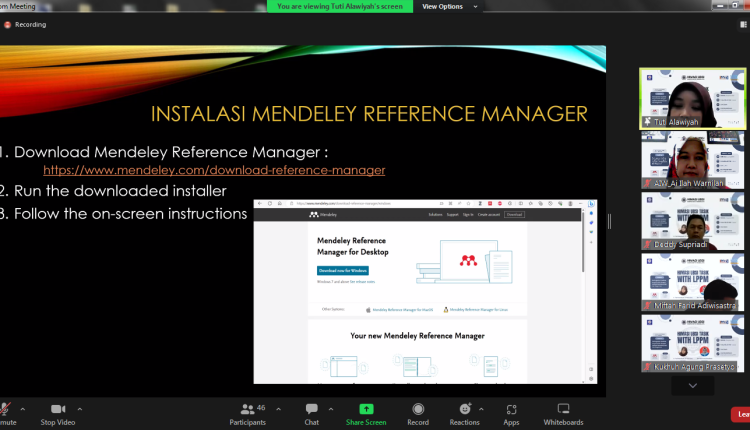Click the Download button in Mendeley header
Image resolution: width=750 pixels, height=430 pixels.
pyautogui.click(x=514, y=214)
